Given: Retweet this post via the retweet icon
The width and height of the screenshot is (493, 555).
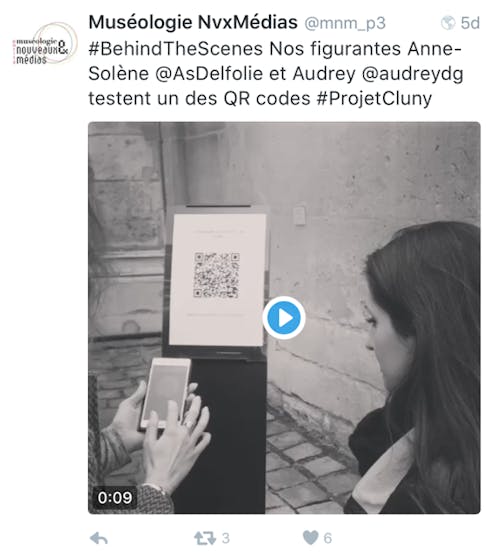Looking at the screenshot, I should point(205,538).
